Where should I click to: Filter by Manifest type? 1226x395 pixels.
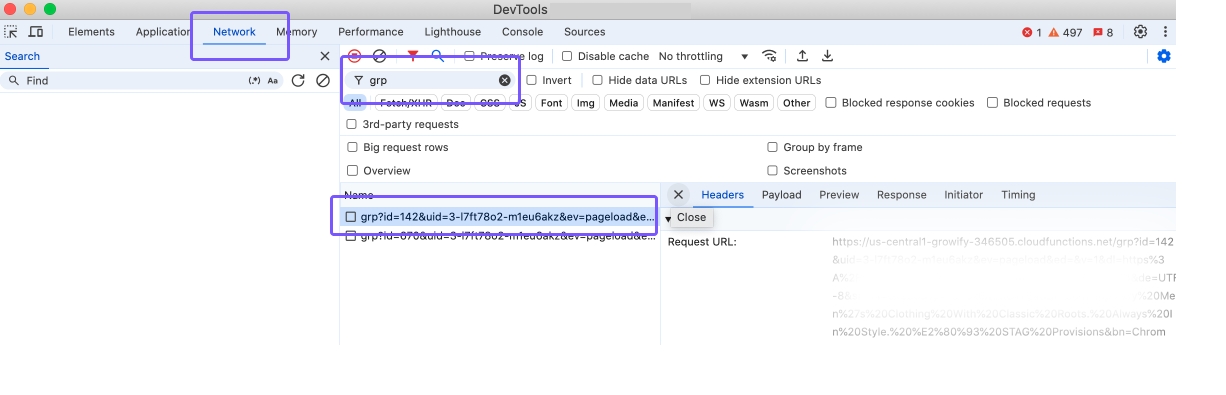pyautogui.click(x=673, y=103)
